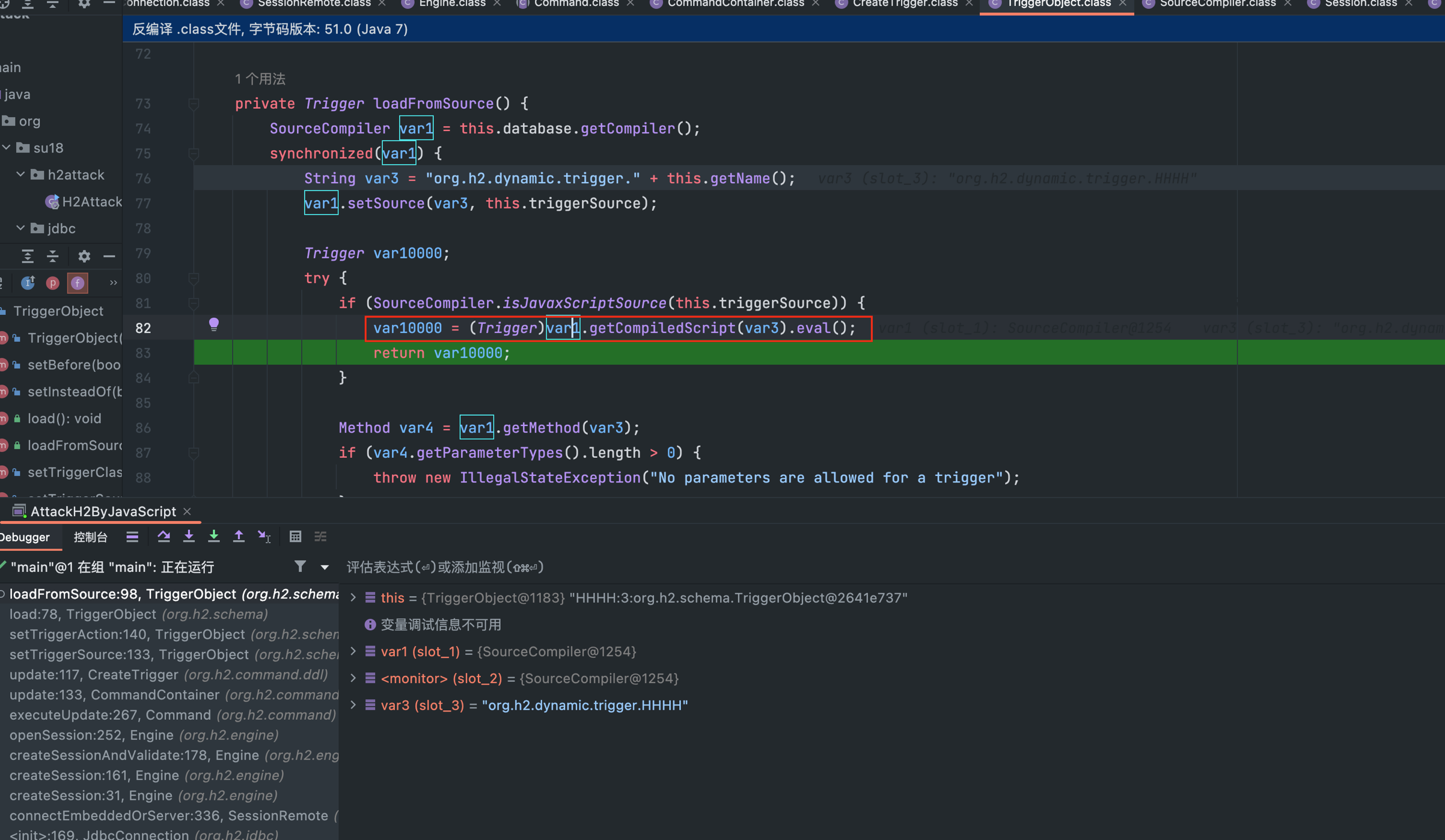Select executeUpdate:267, Command stack frame

coord(170,714)
